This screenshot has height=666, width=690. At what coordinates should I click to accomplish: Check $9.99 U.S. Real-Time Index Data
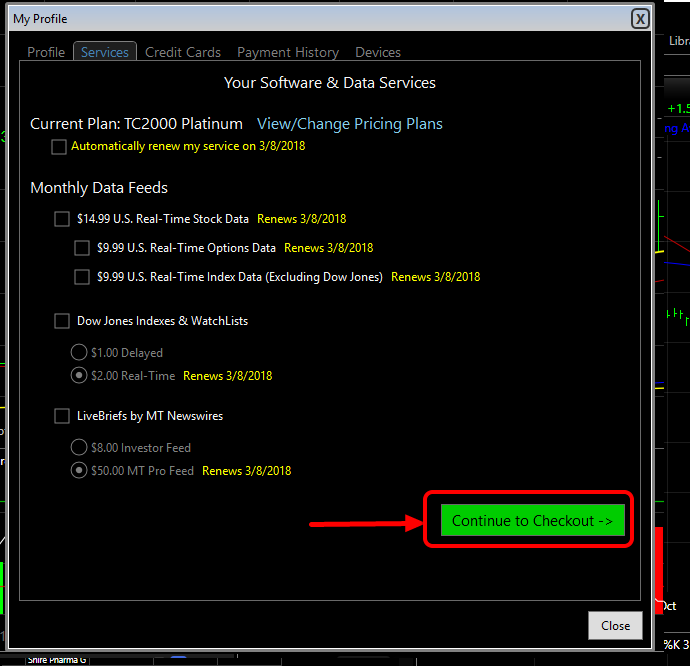coord(82,277)
